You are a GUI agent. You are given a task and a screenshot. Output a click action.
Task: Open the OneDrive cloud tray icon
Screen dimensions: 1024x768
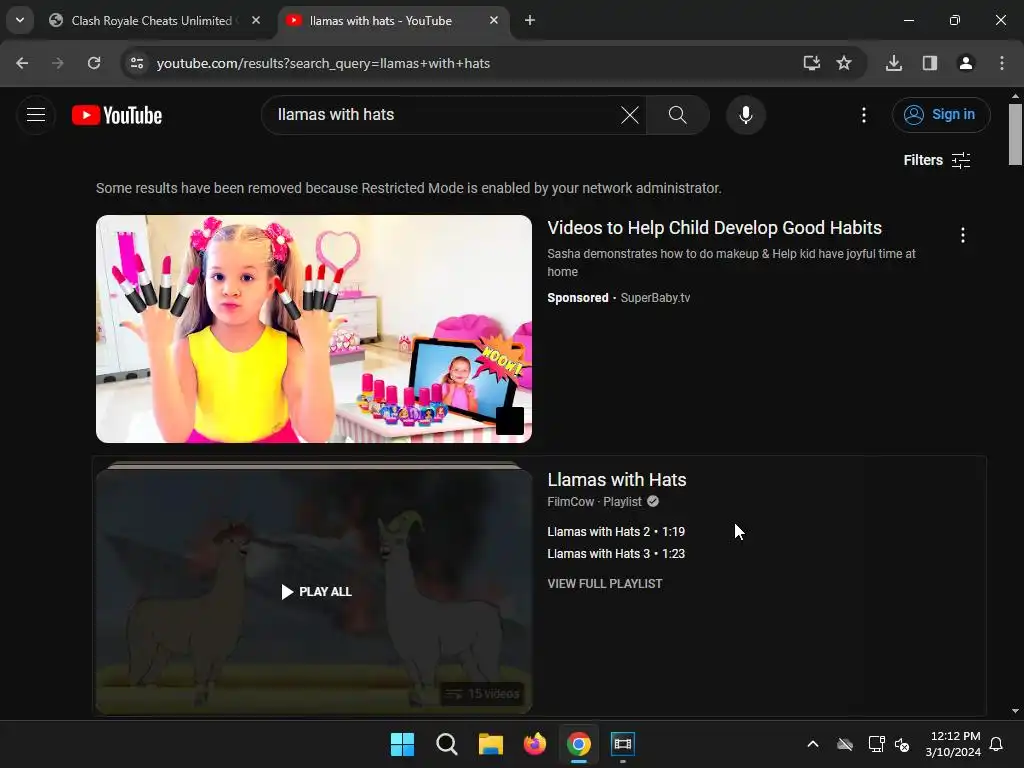[845, 744]
